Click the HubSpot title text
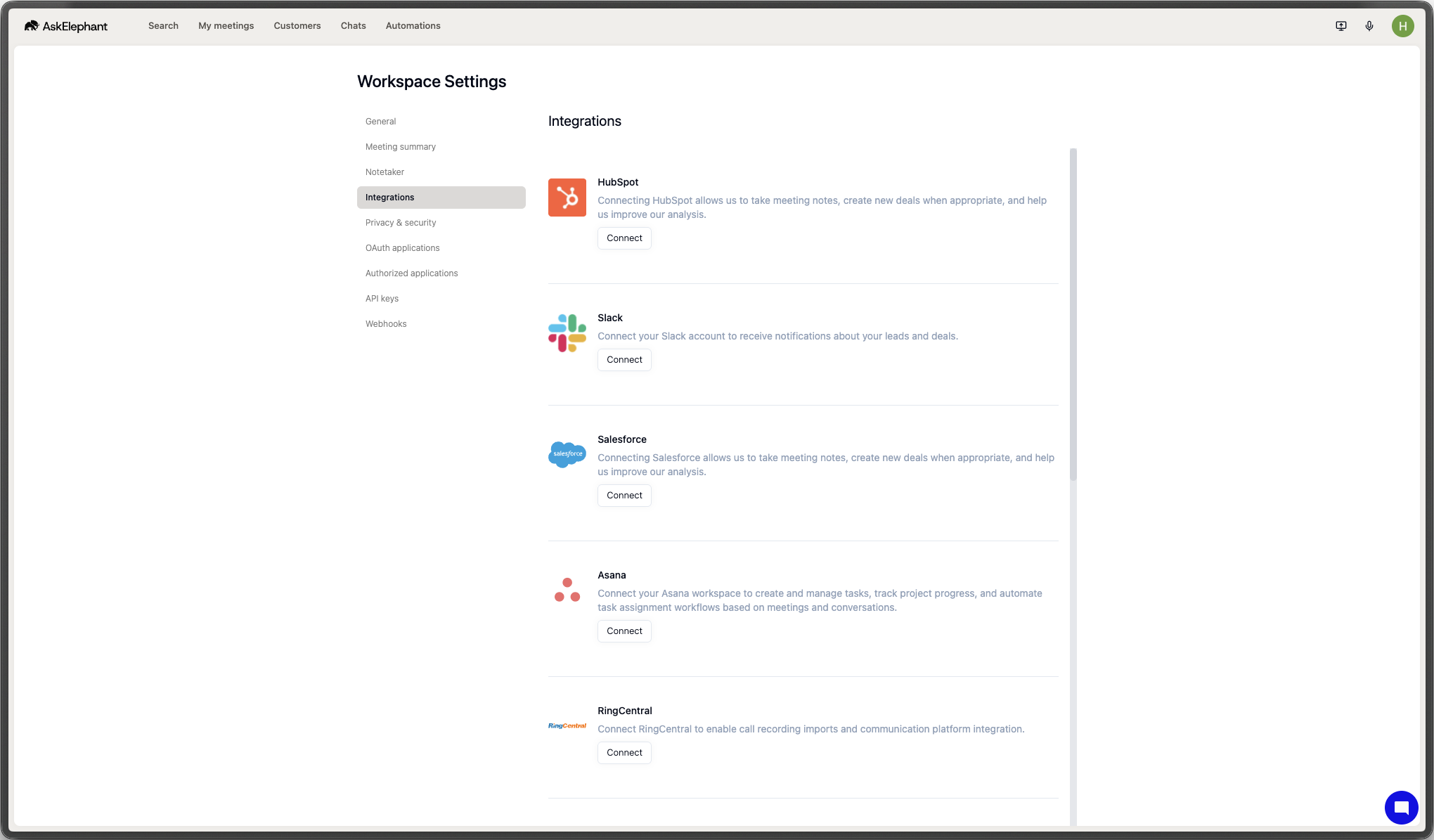Image resolution: width=1434 pixels, height=840 pixels. click(x=618, y=182)
